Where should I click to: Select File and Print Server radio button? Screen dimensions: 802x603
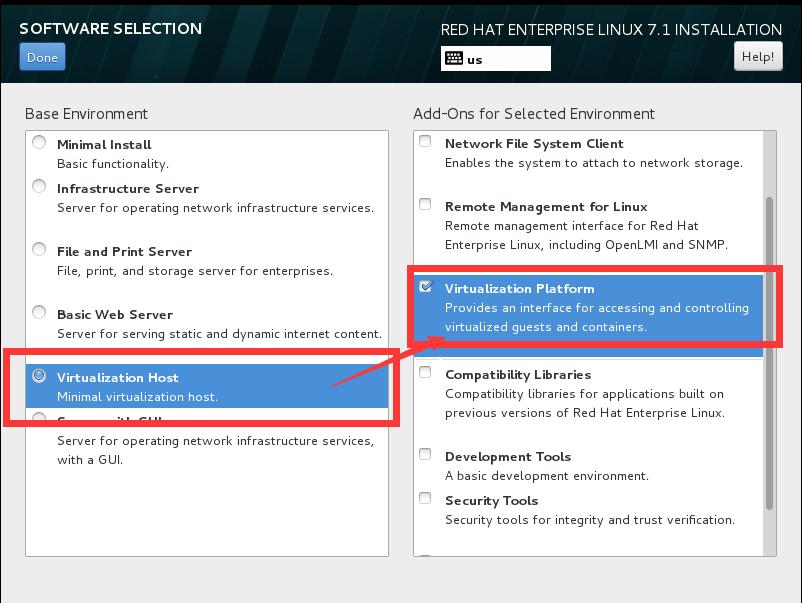tap(39, 249)
